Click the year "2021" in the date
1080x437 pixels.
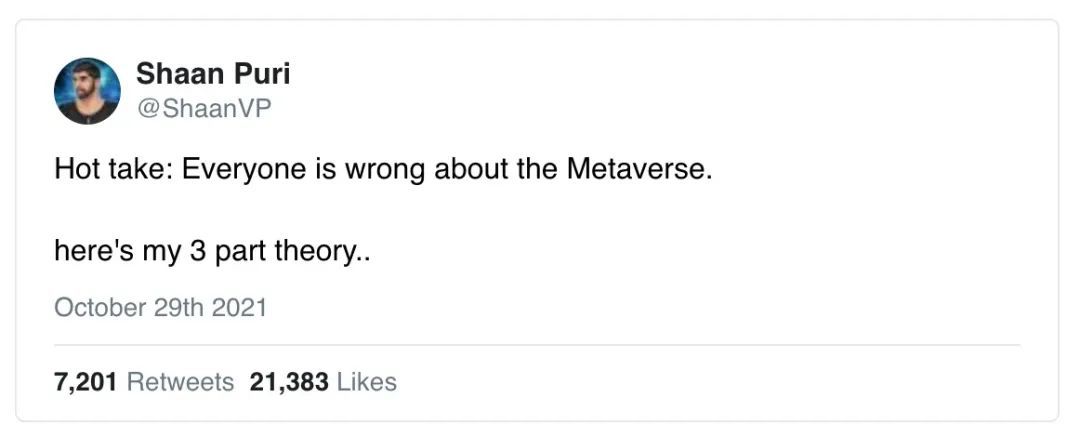coord(238,306)
